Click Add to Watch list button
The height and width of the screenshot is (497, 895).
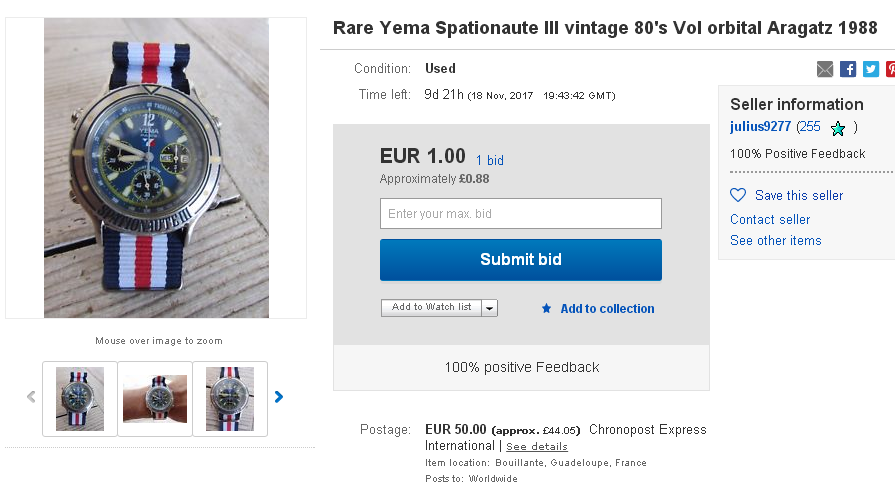tap(431, 308)
